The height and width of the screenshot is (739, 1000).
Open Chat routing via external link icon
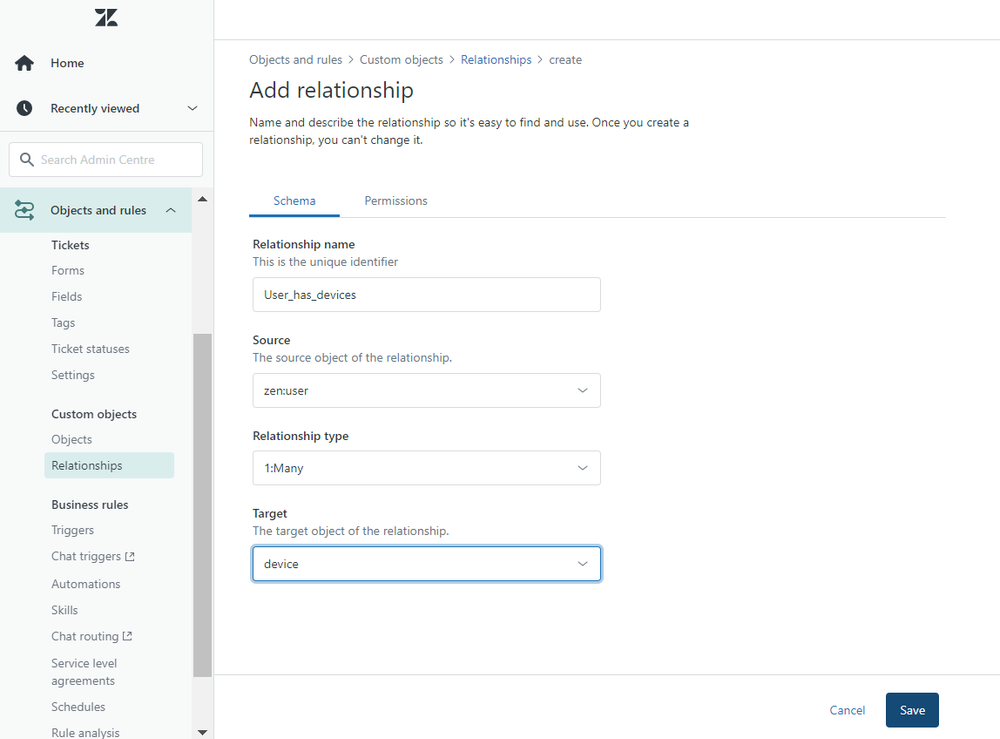(127, 636)
